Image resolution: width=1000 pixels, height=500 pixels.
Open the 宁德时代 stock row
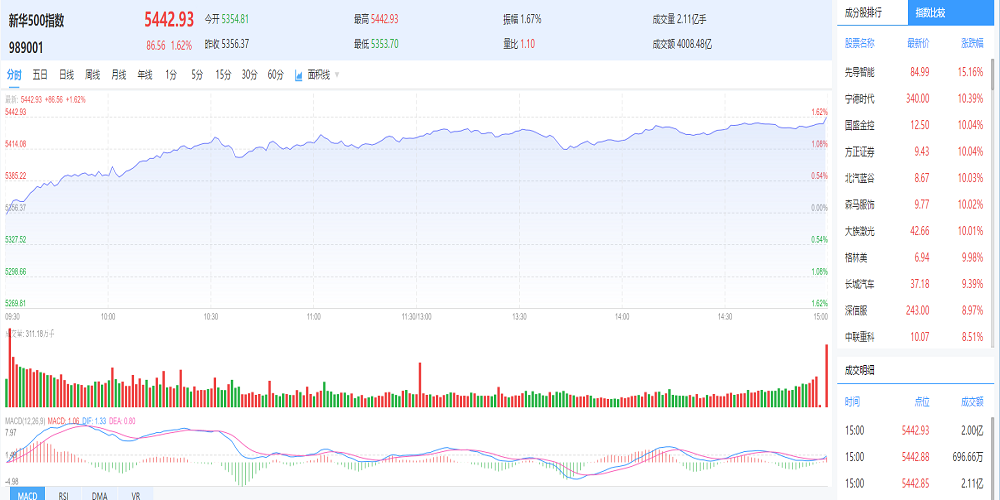tap(860, 98)
